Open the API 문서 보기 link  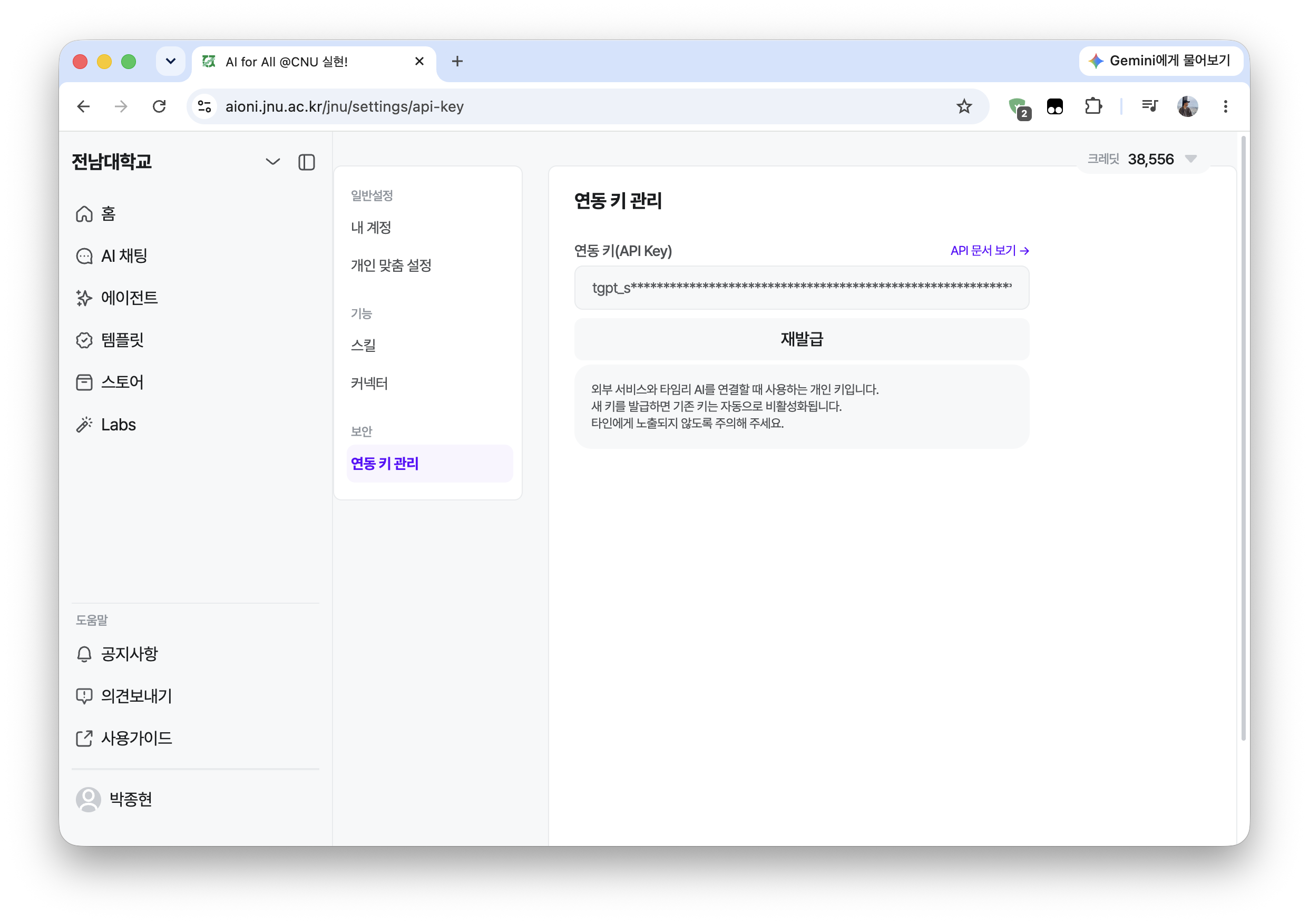tap(989, 251)
